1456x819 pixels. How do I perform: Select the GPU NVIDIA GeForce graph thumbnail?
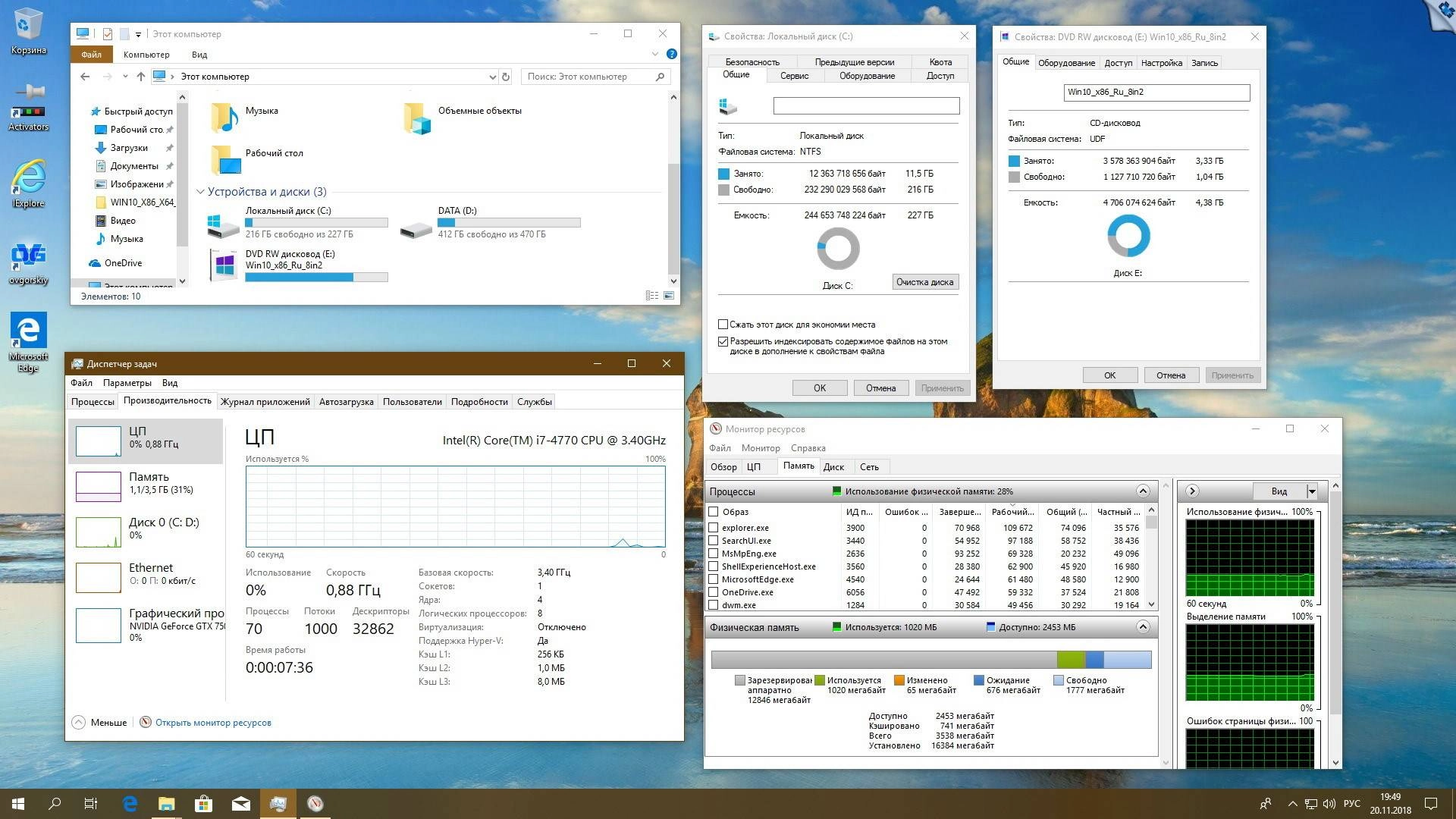click(98, 625)
